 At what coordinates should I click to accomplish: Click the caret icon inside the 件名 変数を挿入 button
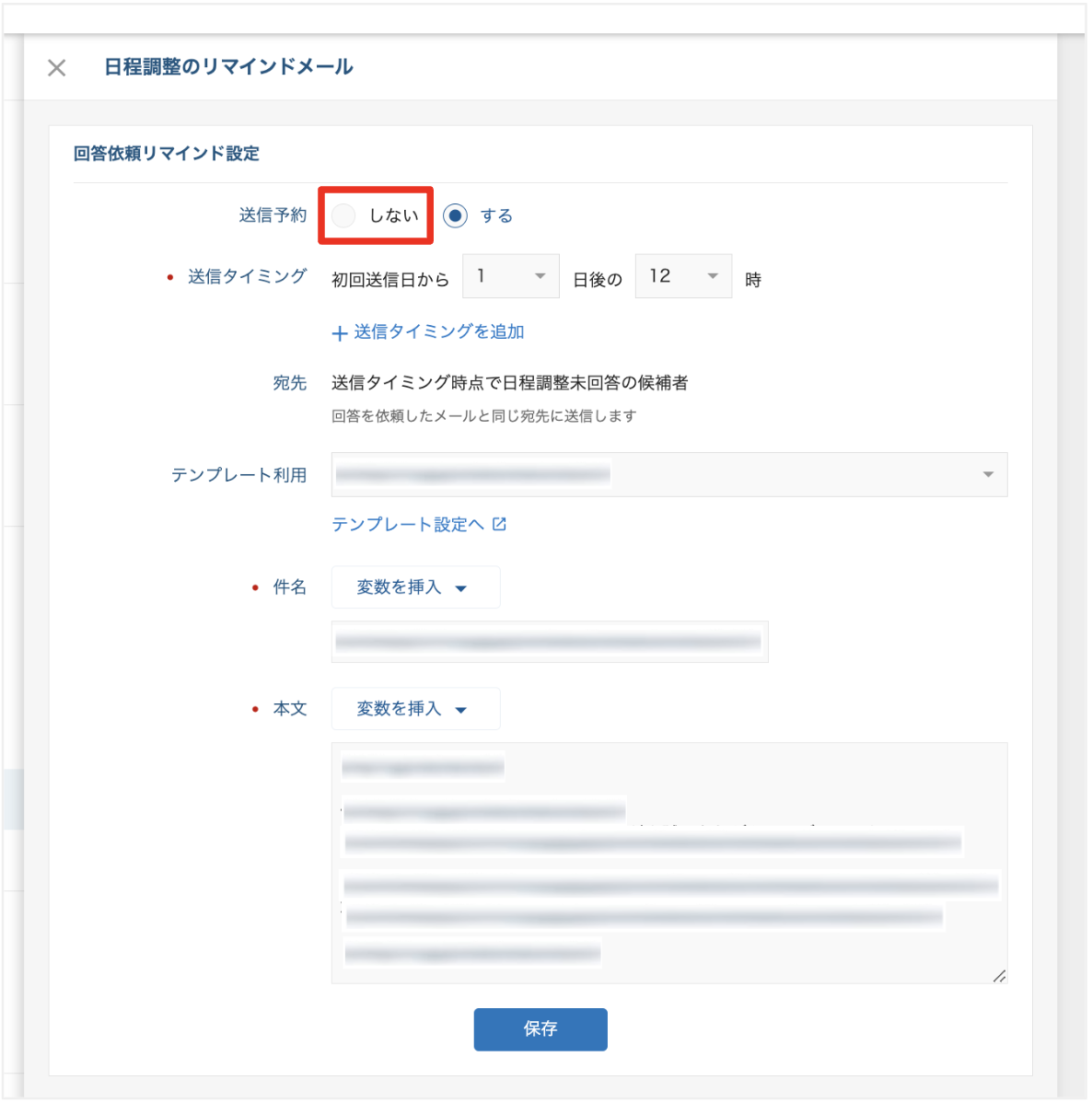(x=460, y=586)
